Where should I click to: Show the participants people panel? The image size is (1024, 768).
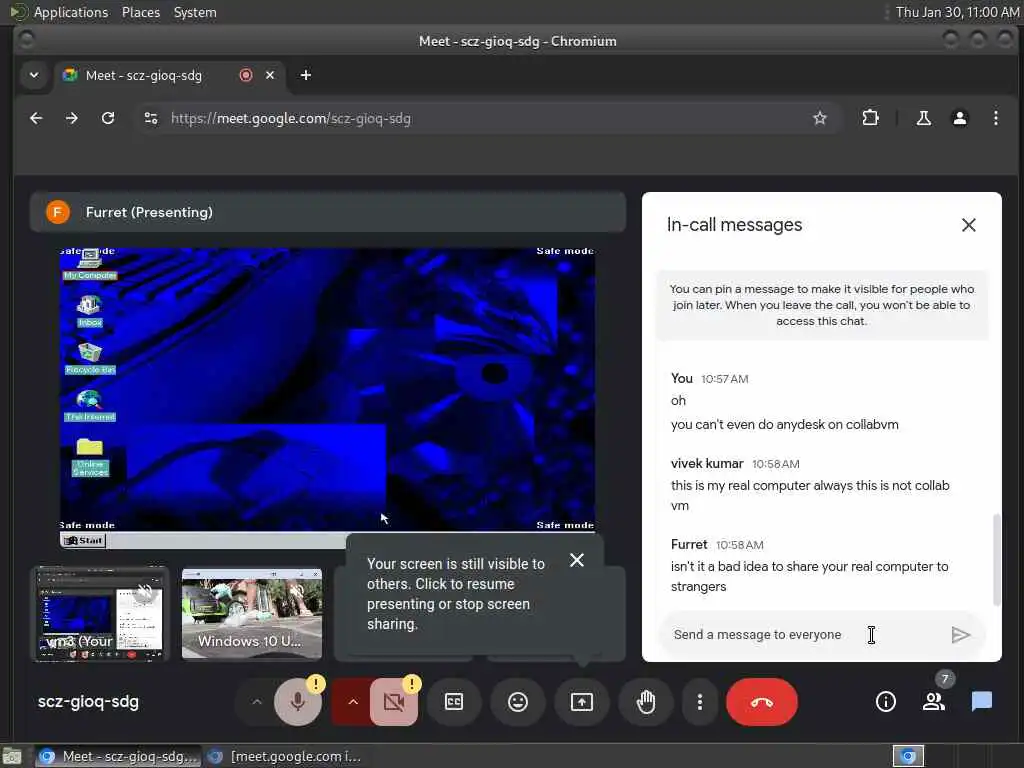(934, 702)
